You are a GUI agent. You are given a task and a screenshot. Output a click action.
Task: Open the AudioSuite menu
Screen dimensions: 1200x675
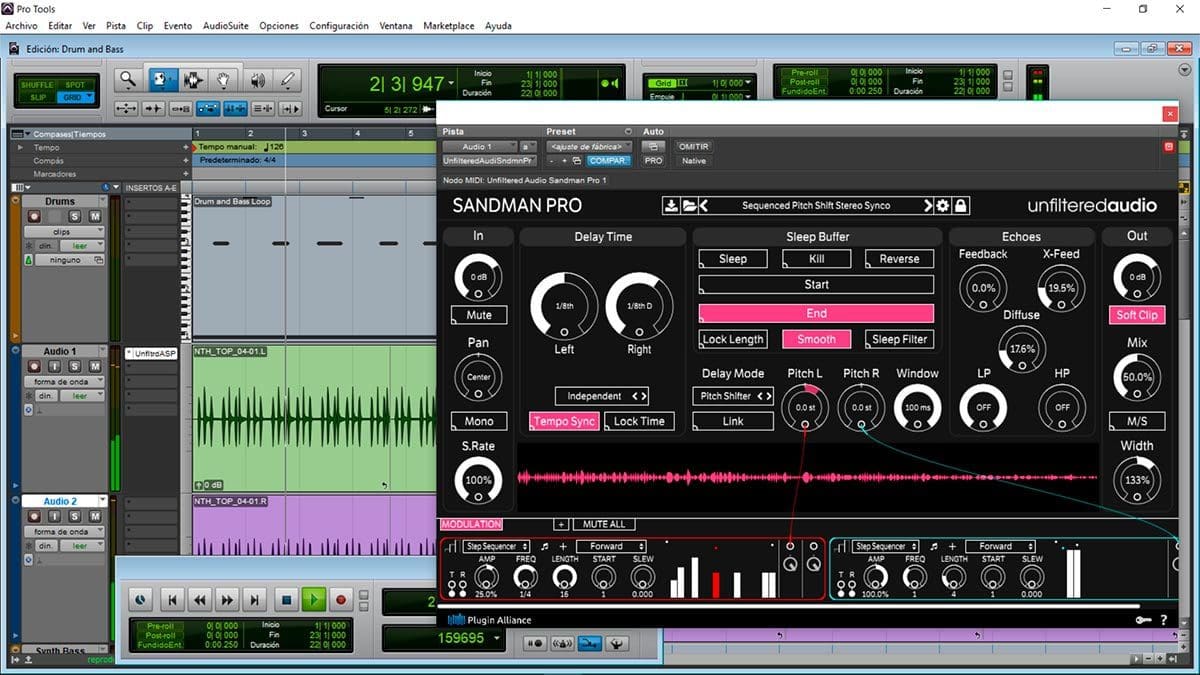226,26
